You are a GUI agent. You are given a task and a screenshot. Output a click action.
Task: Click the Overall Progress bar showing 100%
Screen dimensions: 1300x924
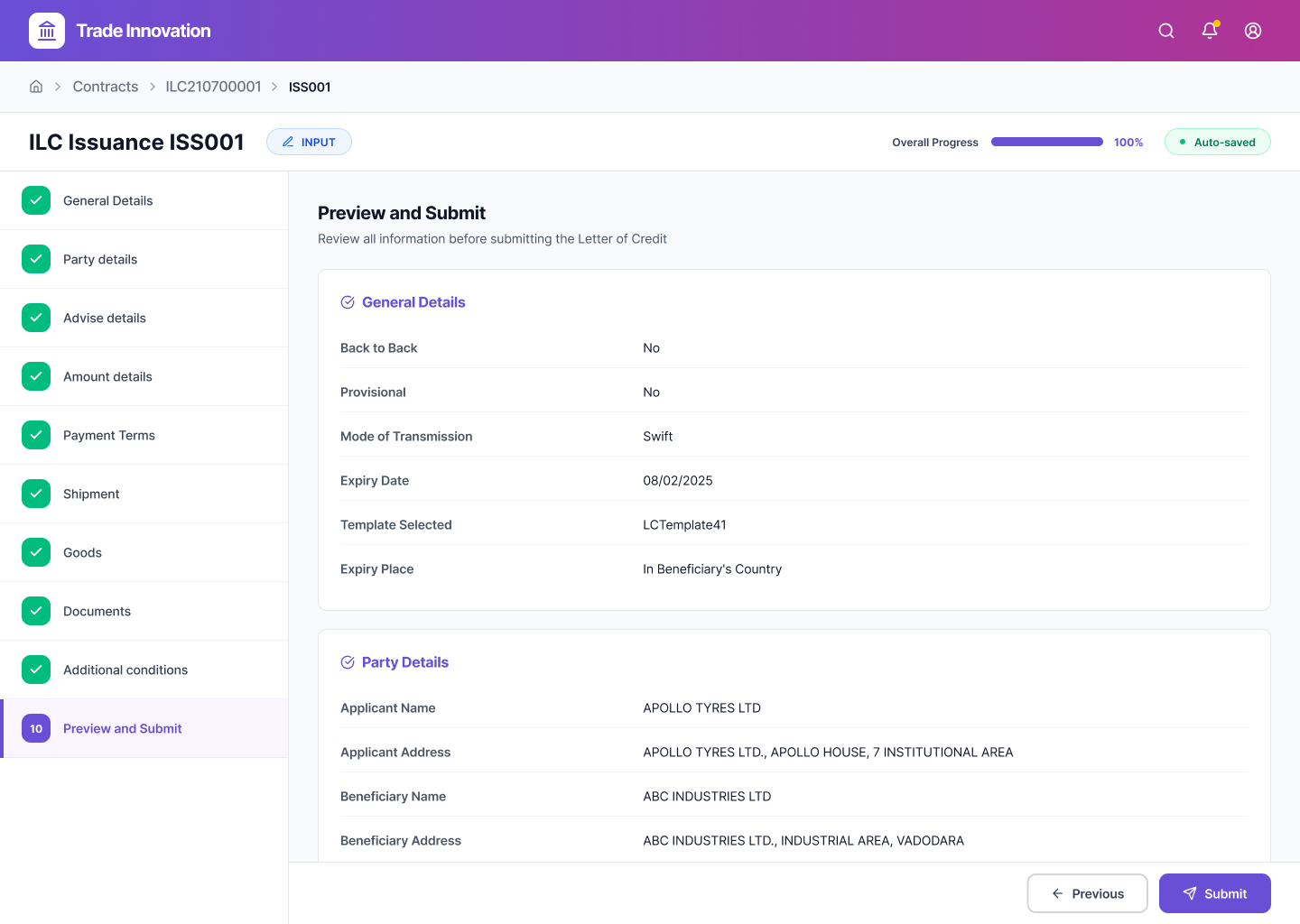(1046, 142)
